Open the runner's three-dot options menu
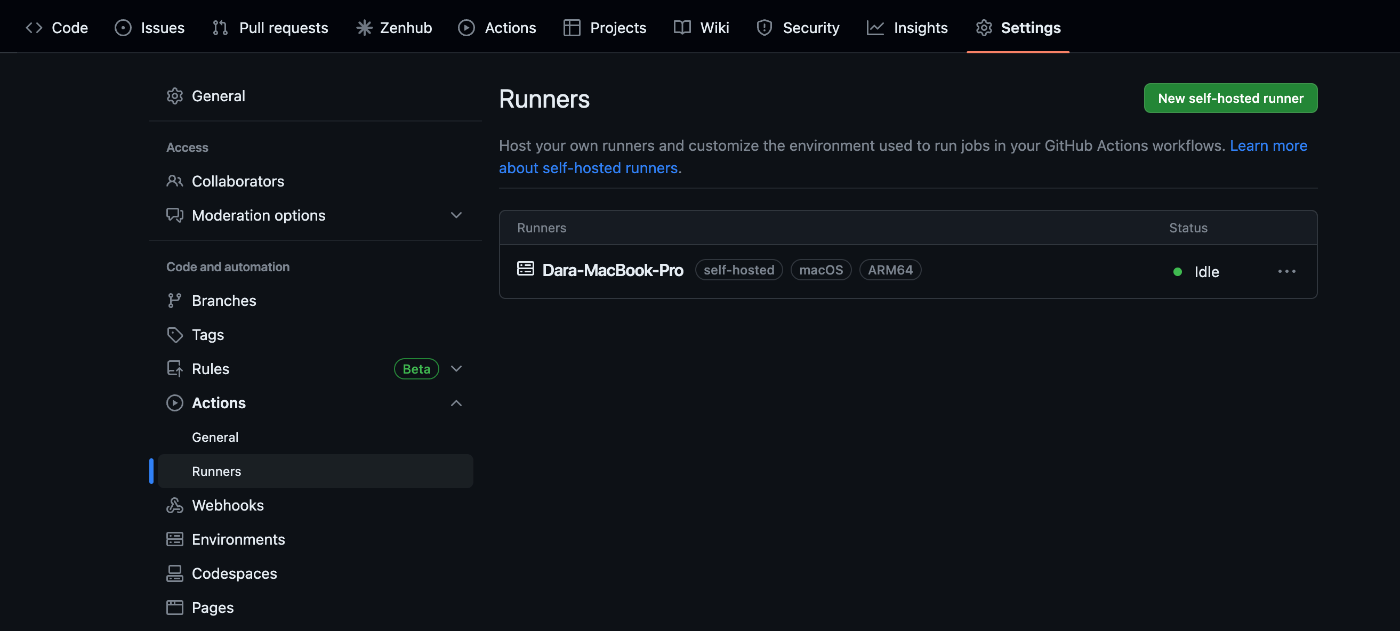 (1287, 271)
